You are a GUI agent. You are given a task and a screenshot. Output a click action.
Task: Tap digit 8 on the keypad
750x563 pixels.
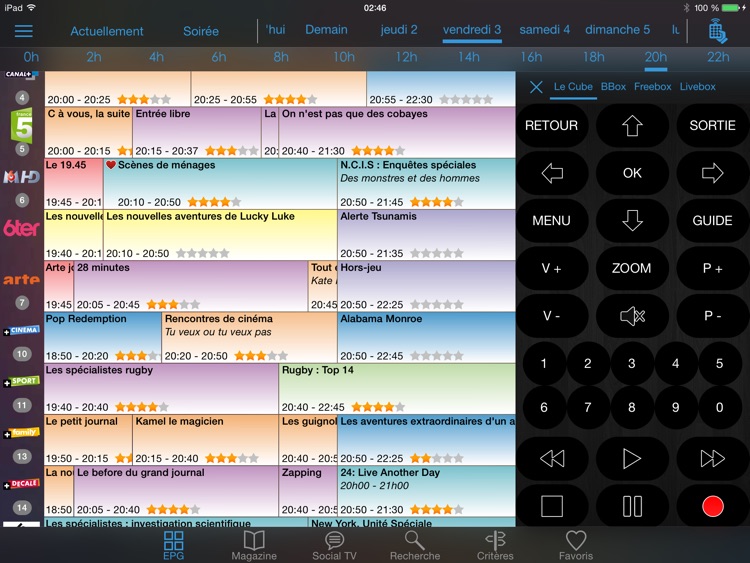(x=631, y=408)
